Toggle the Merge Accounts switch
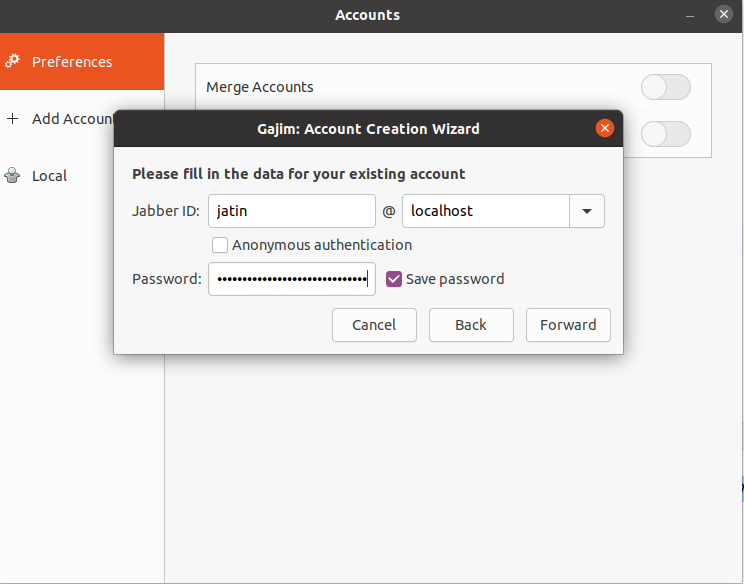 [x=665, y=87]
